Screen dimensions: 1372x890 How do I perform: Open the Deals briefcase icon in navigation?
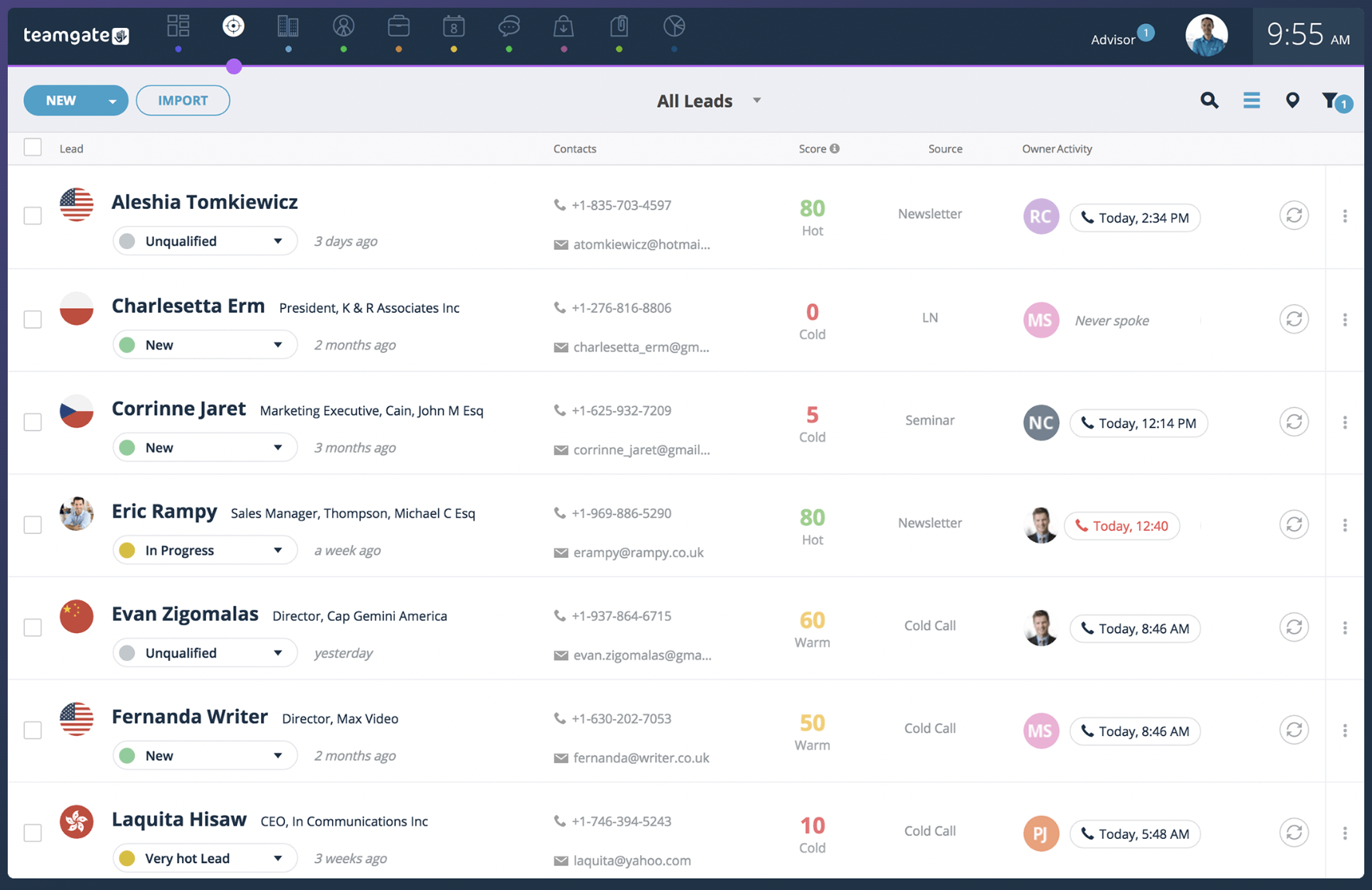click(x=399, y=26)
